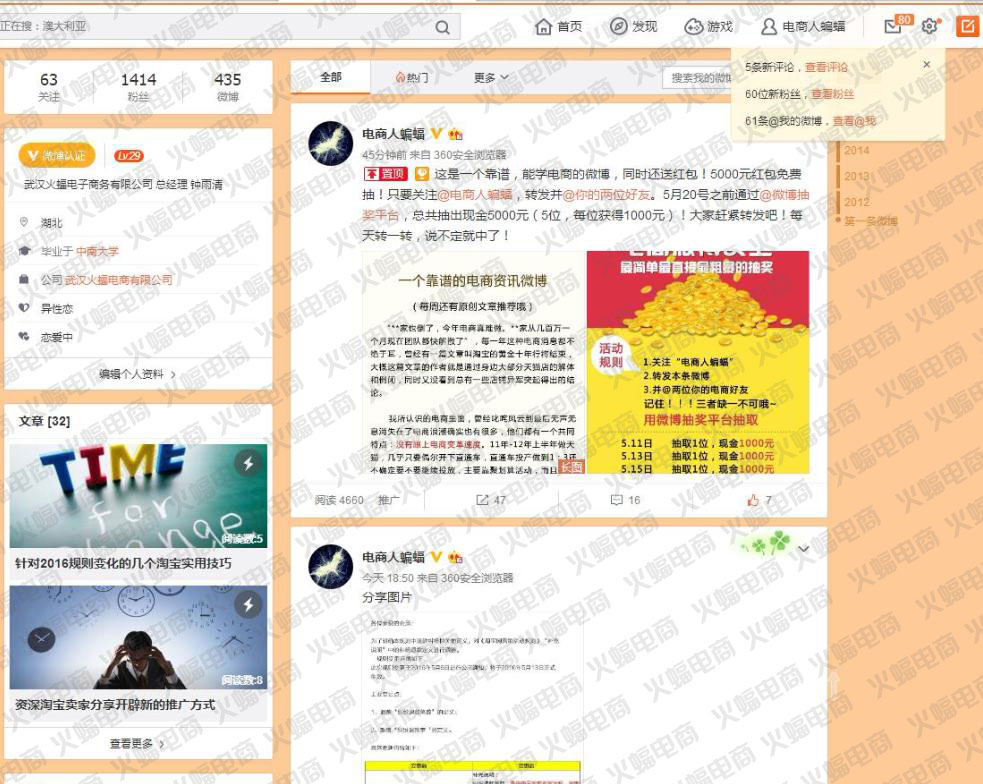Open the long article image in pinned post
The height and width of the screenshot is (784, 983).
pos(474,362)
